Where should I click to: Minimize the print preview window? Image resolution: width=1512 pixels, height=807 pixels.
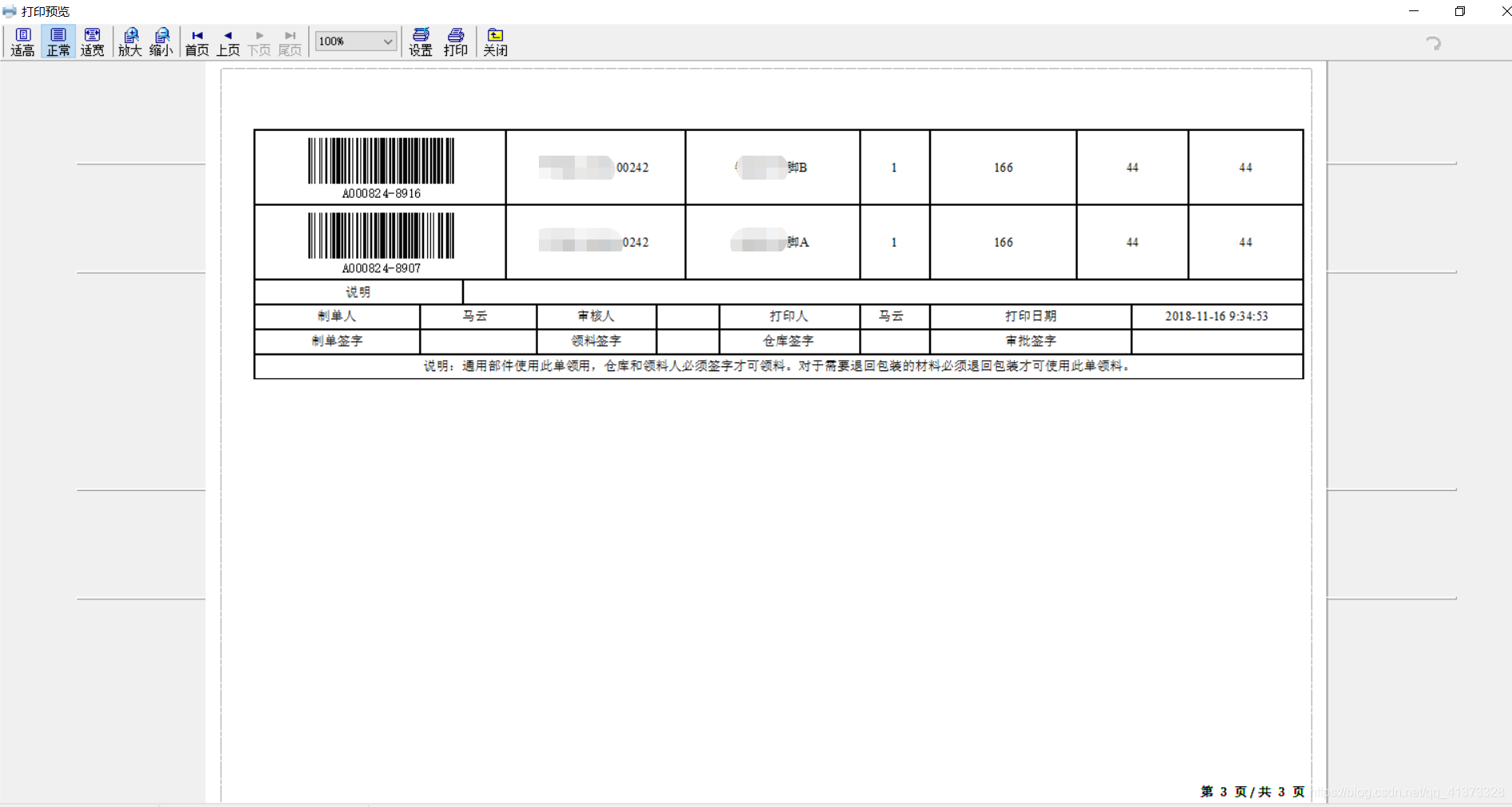[1414, 11]
